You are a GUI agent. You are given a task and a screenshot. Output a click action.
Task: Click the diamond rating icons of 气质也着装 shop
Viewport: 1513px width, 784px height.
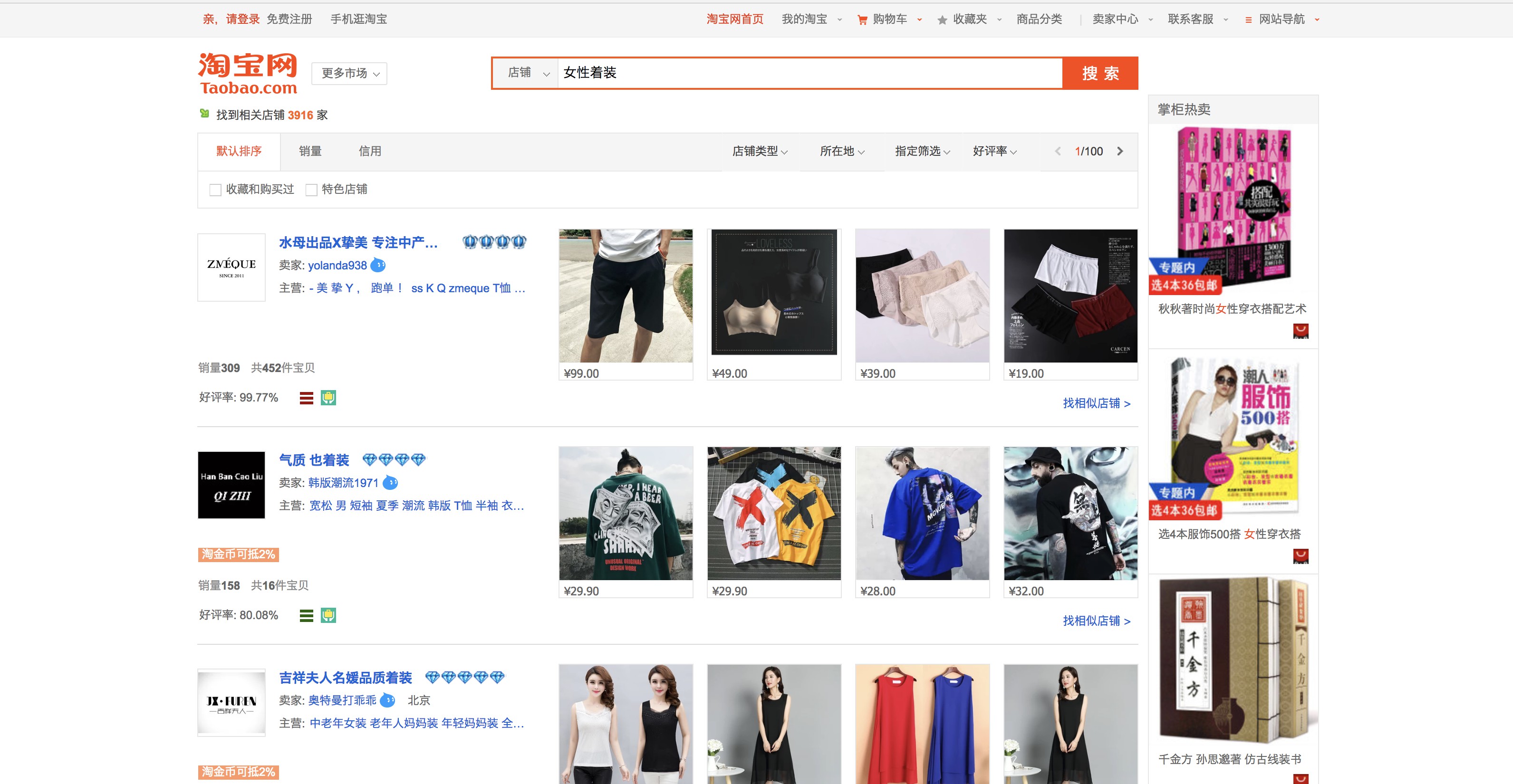tap(394, 459)
